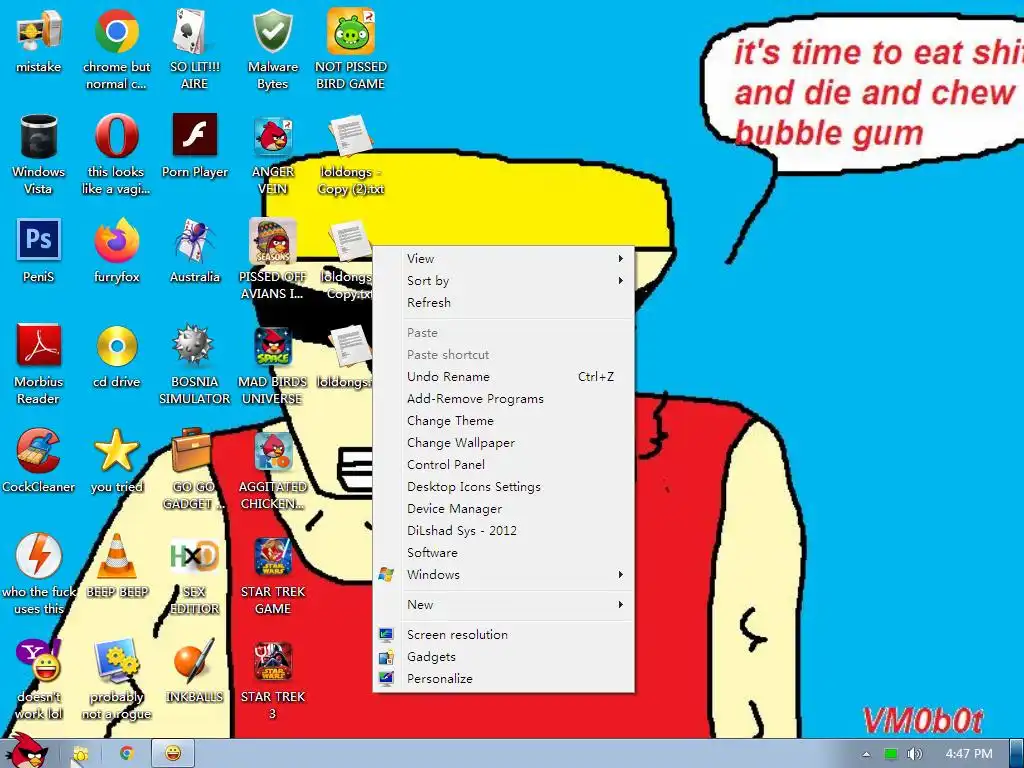The image size is (1024, 768).
Task: Click the green battery tray icon
Action: (890, 754)
